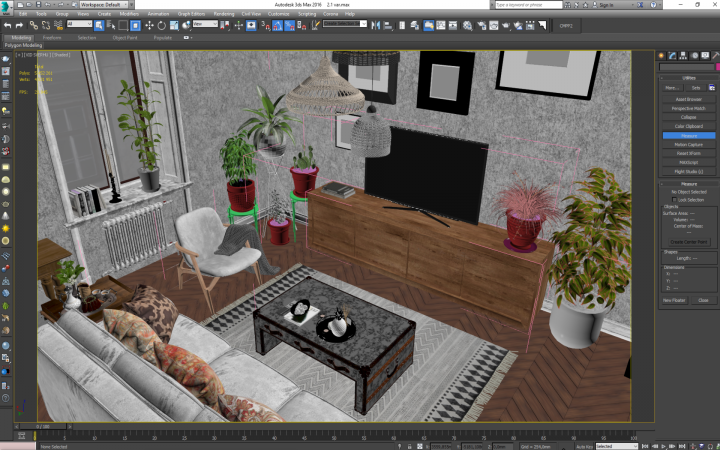Activate the Select and Rotate tool
720x450 pixels.
tap(162, 26)
